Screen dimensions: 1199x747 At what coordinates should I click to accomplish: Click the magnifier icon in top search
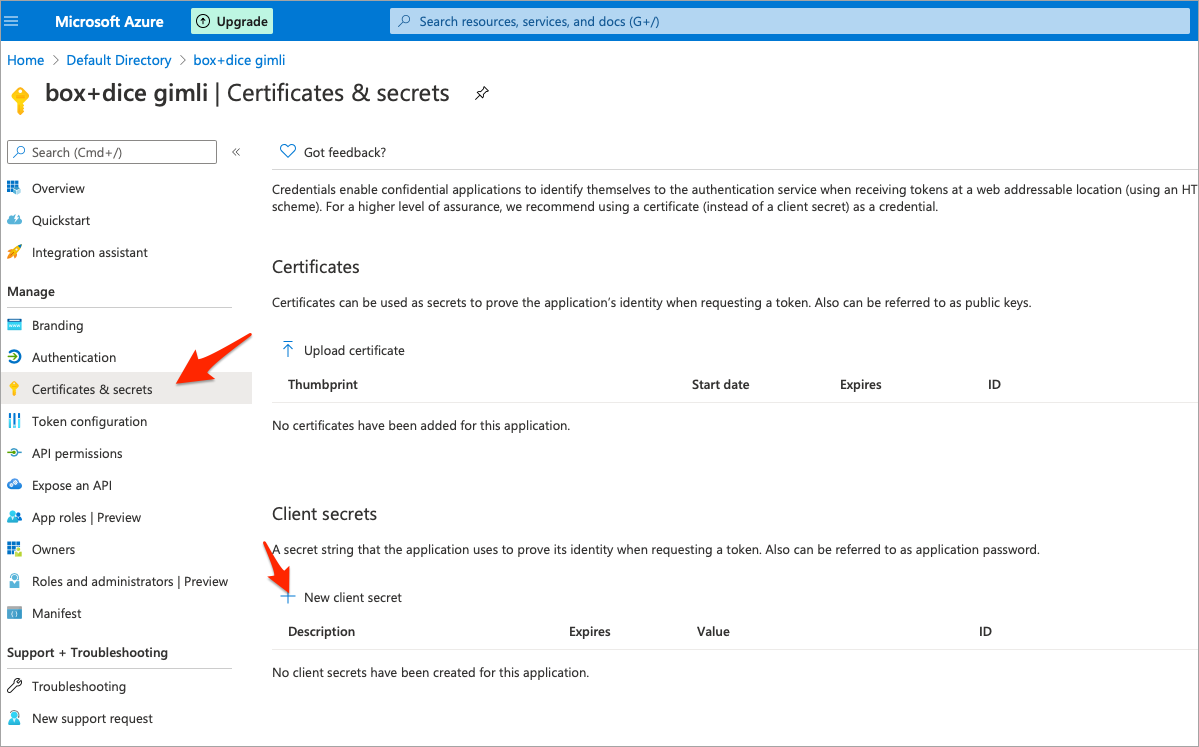(x=405, y=21)
